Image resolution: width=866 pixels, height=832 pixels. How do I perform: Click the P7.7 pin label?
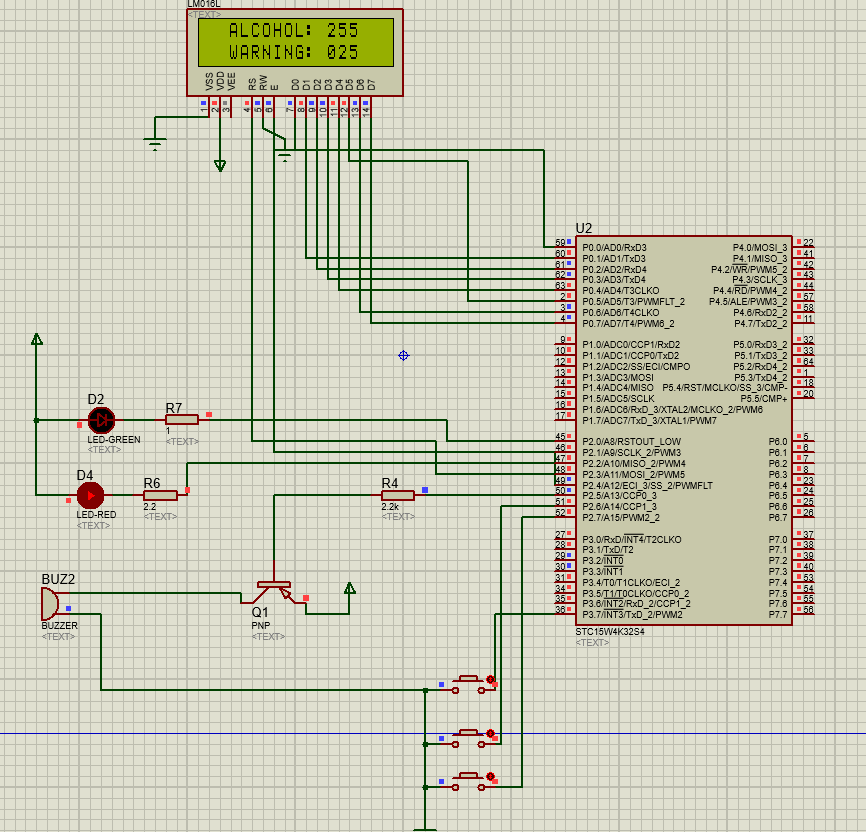[778, 615]
